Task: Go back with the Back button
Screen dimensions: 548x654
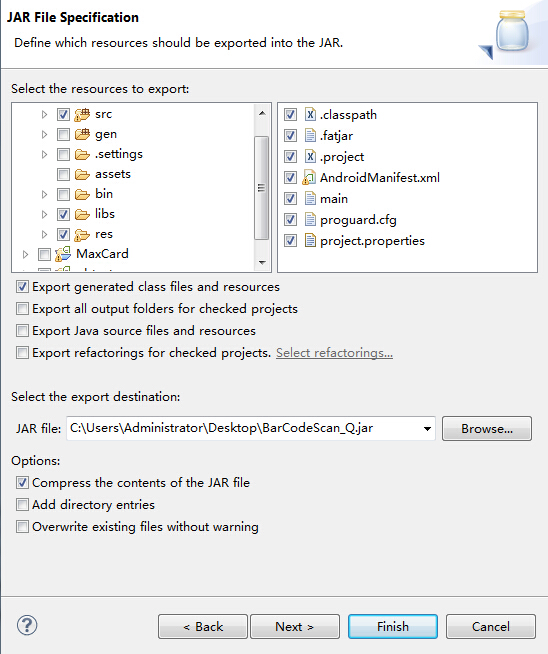Action: tap(203, 626)
